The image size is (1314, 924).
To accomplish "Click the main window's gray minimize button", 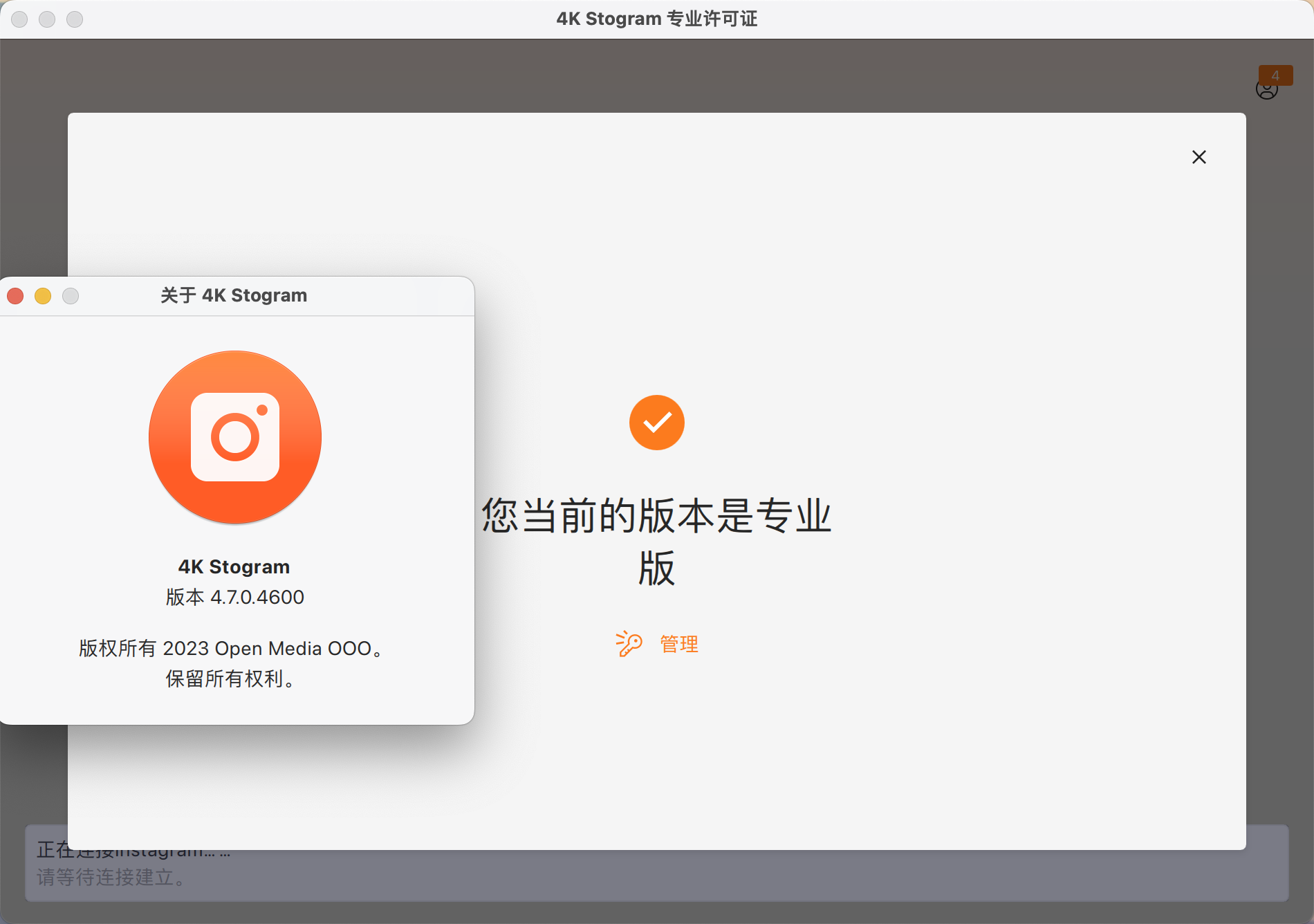I will [x=47, y=19].
